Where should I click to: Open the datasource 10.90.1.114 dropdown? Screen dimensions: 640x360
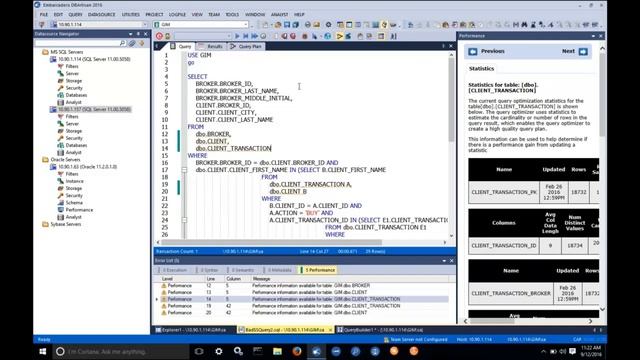(144, 25)
